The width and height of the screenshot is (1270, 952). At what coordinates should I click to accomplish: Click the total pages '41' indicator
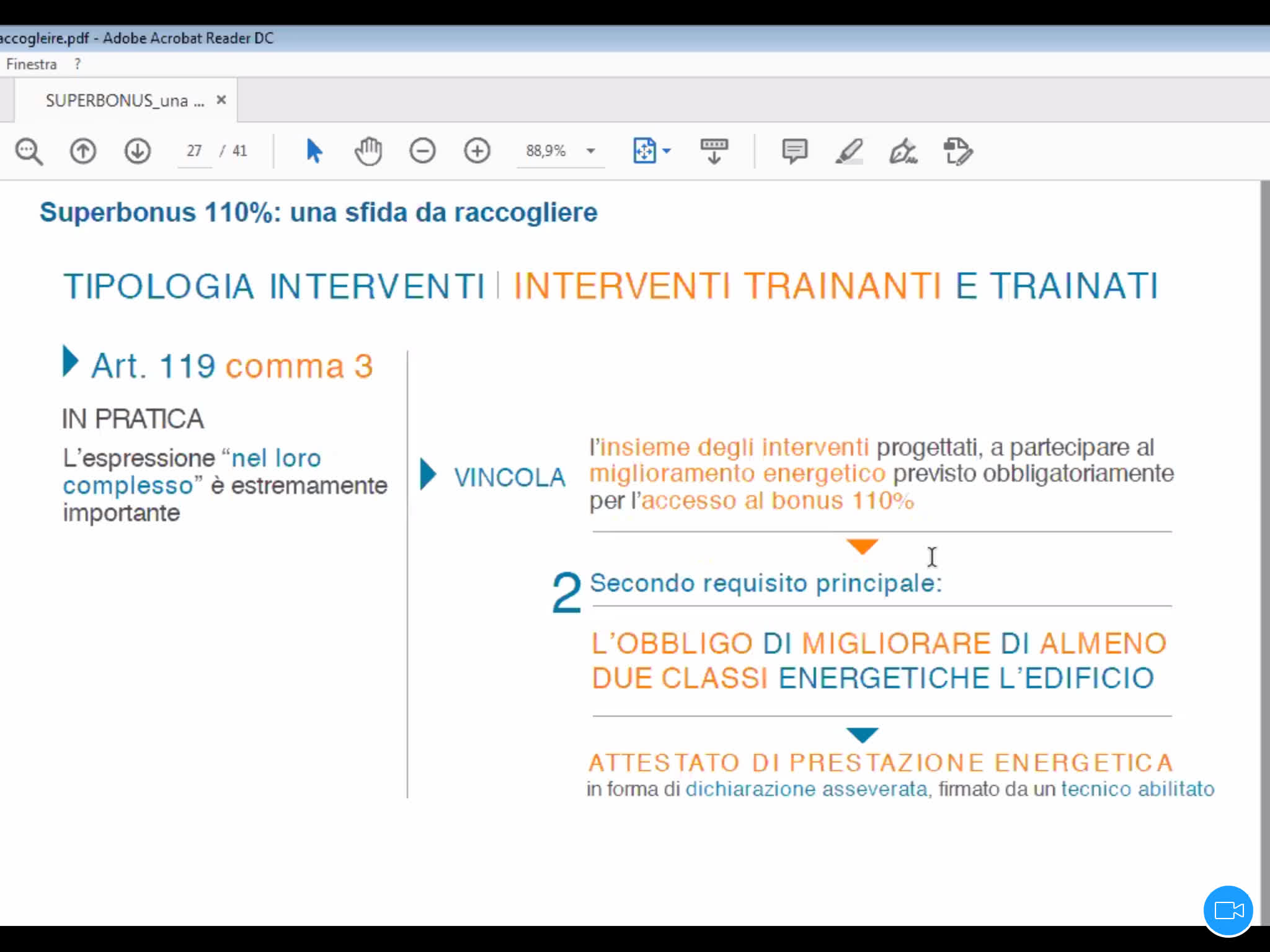click(240, 151)
